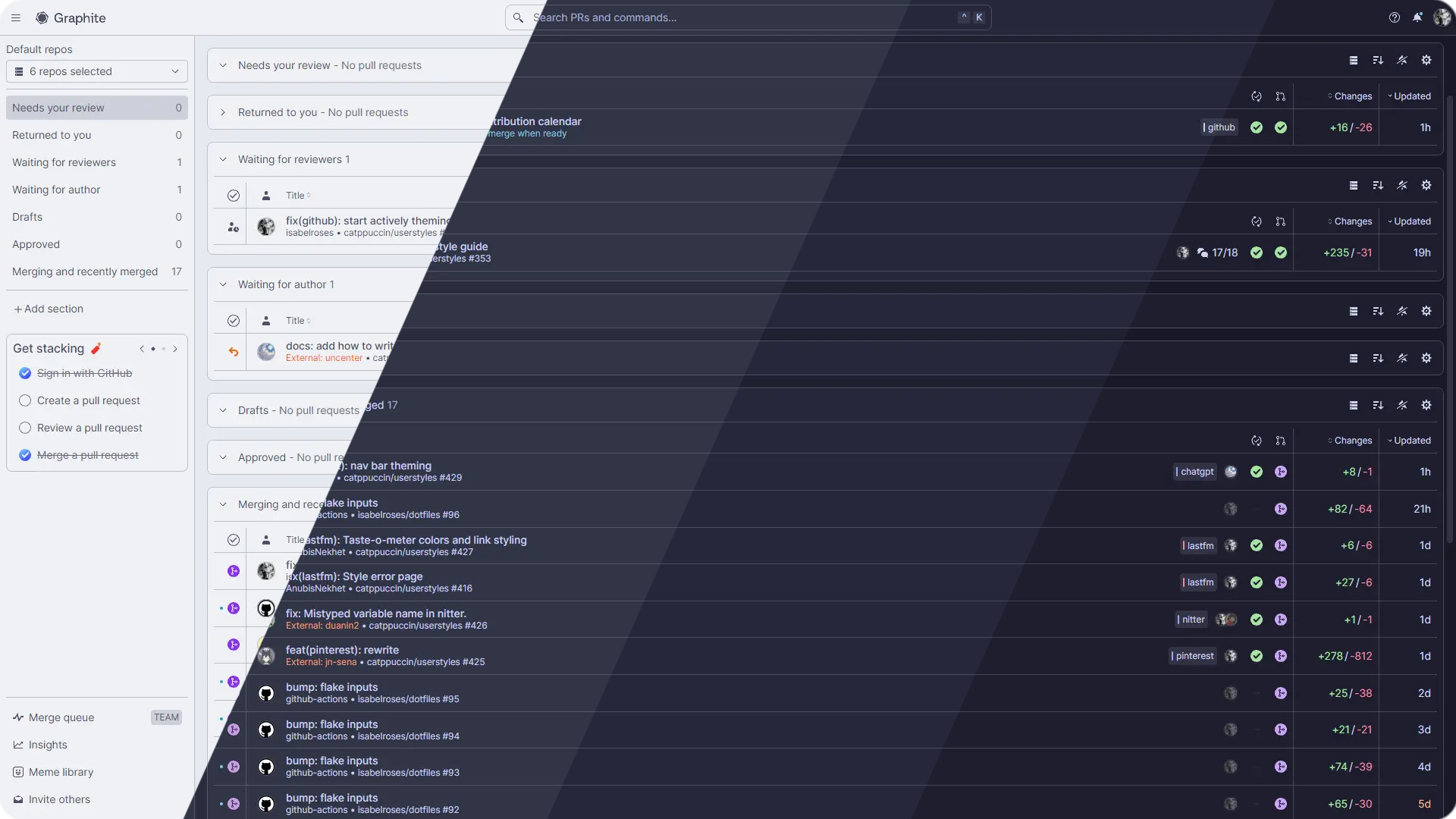This screenshot has height=819, width=1456.
Task: Check the Create a pull request step
Action: (x=25, y=400)
